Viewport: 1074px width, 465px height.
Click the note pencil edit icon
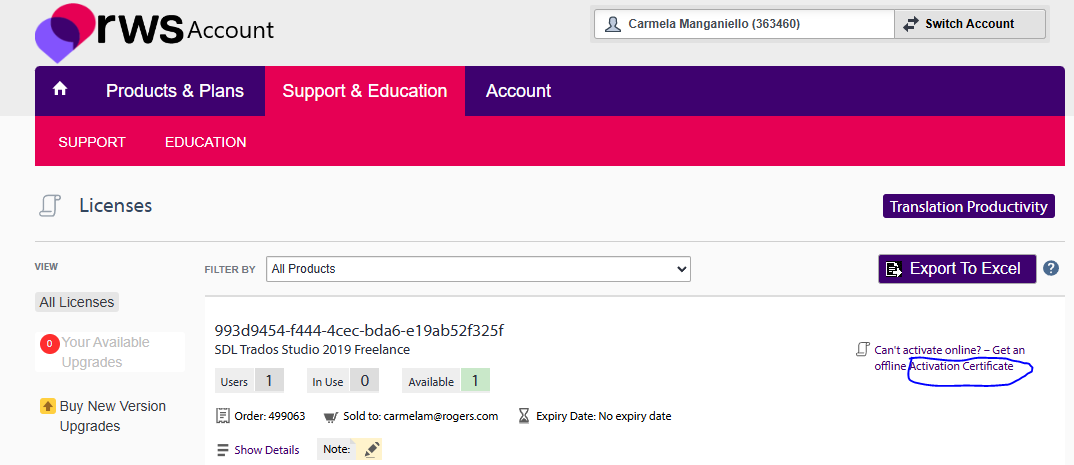371,449
